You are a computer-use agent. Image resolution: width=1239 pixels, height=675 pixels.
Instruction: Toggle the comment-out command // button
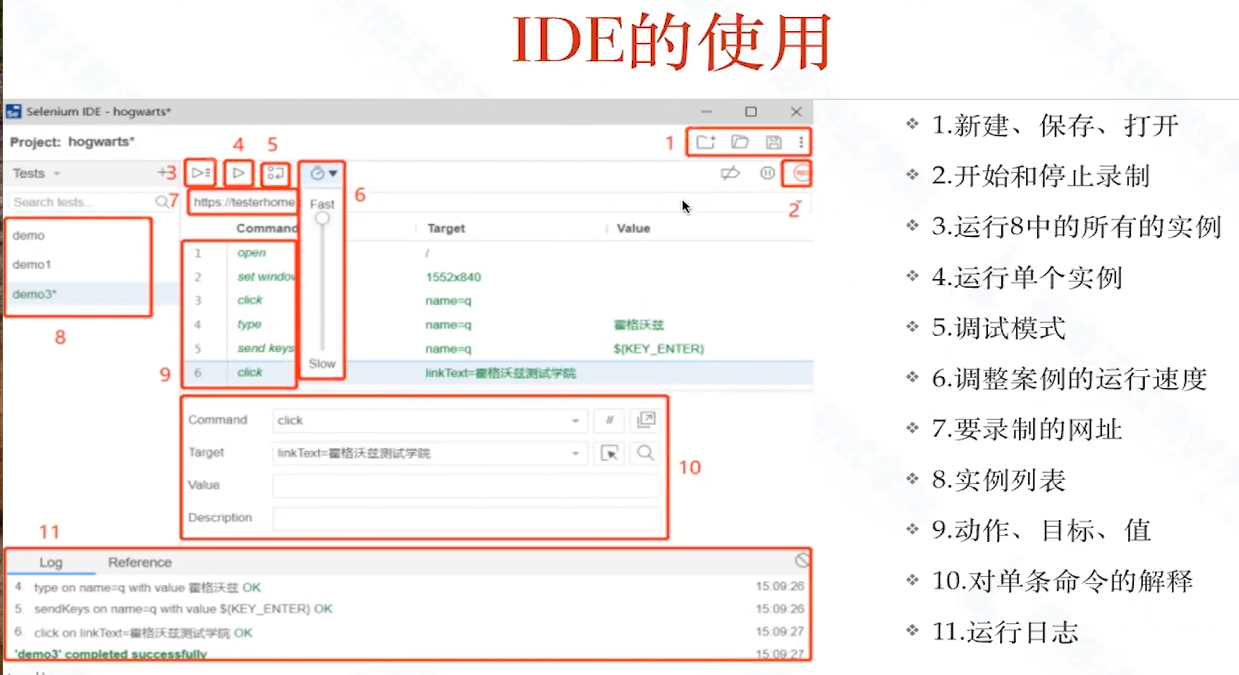pyautogui.click(x=609, y=421)
